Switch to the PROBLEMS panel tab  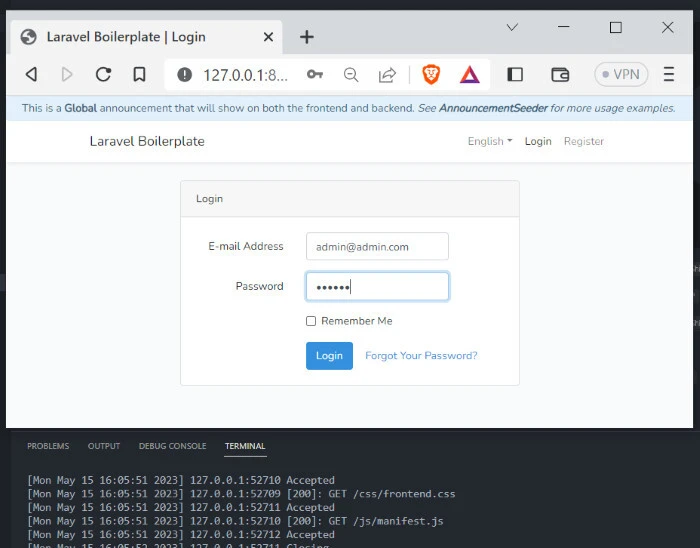(x=48, y=446)
